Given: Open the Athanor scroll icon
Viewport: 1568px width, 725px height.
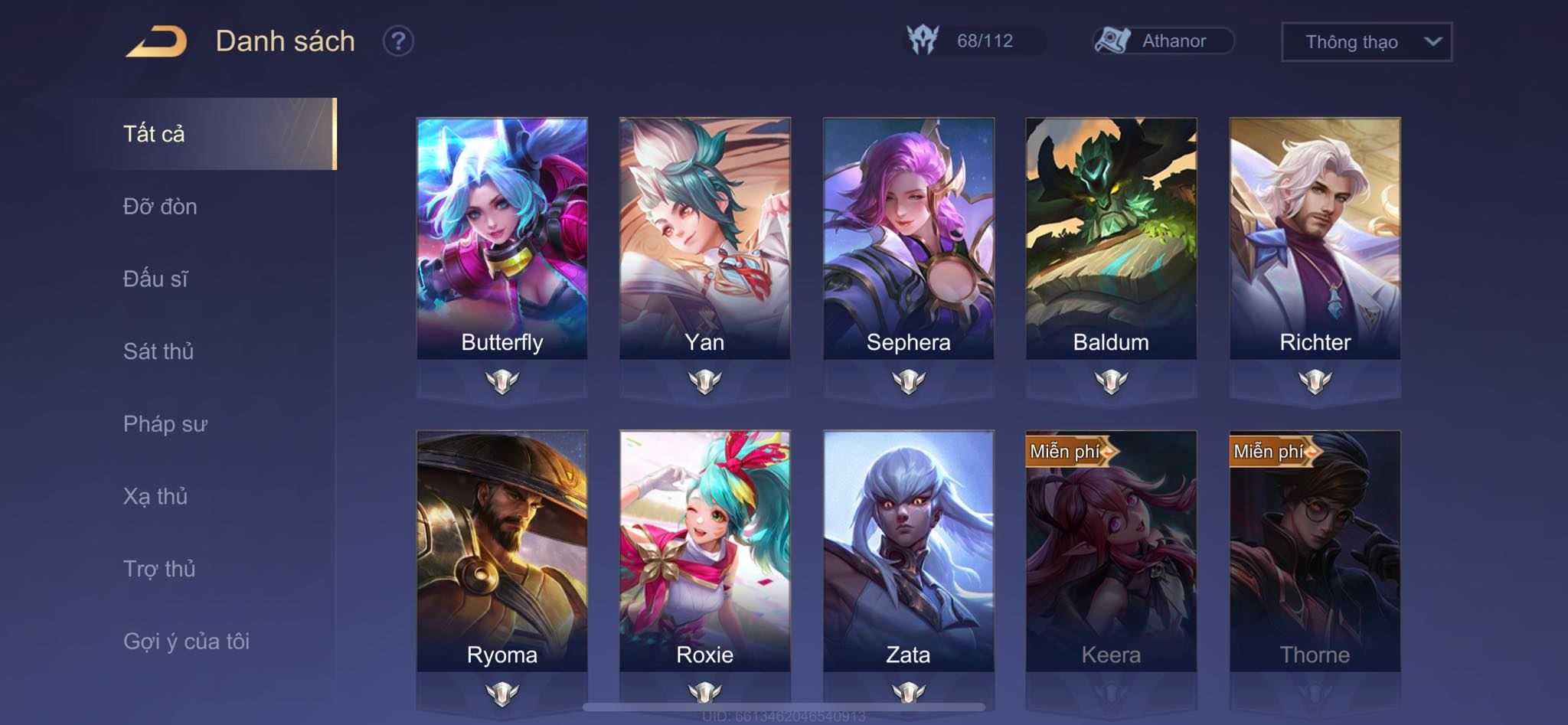Looking at the screenshot, I should pos(1112,41).
